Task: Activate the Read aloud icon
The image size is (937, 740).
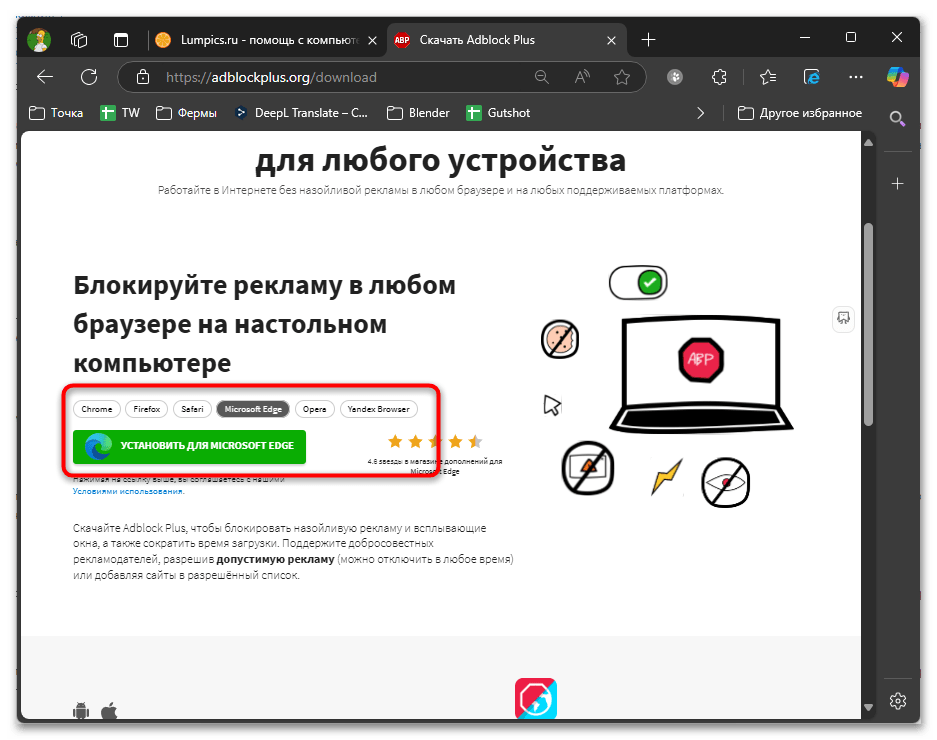Action: click(x=582, y=77)
